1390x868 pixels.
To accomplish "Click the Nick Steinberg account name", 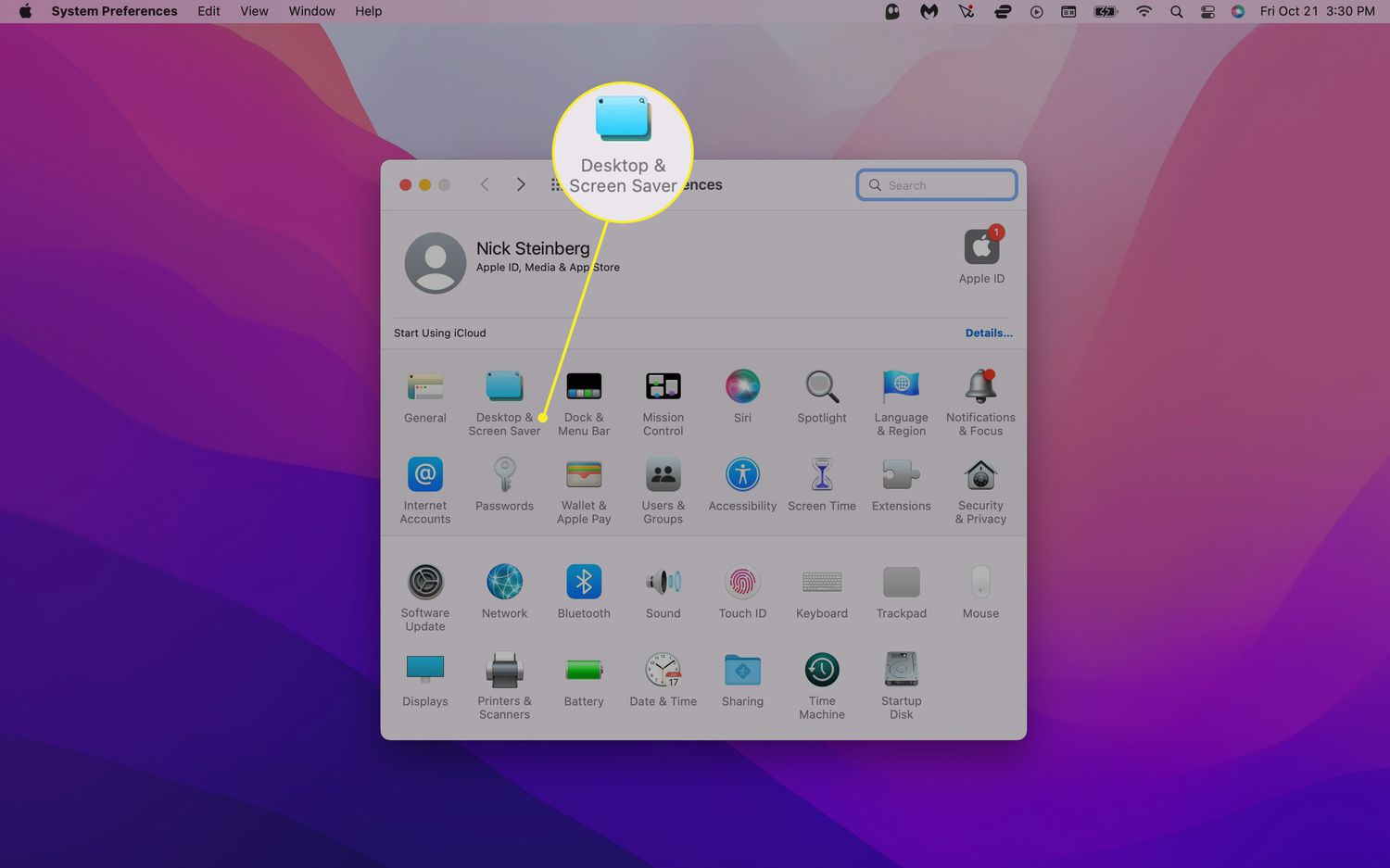I will point(533,248).
